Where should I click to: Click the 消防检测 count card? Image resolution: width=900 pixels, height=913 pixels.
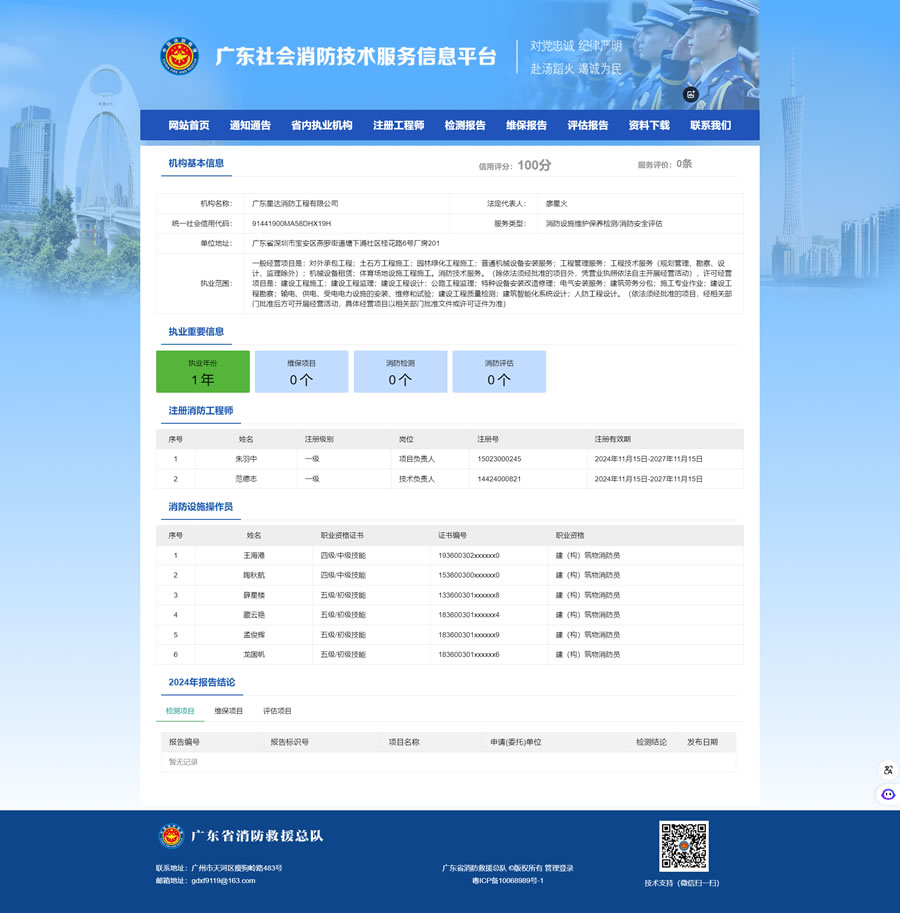click(400, 371)
